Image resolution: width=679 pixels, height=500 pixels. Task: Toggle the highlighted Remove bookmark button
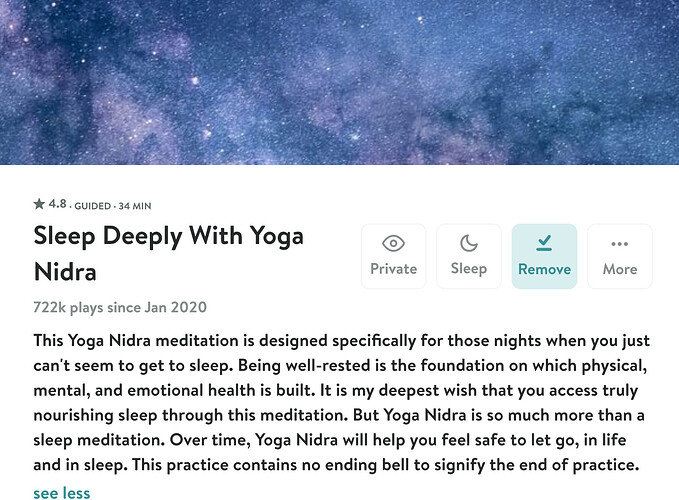click(x=544, y=256)
